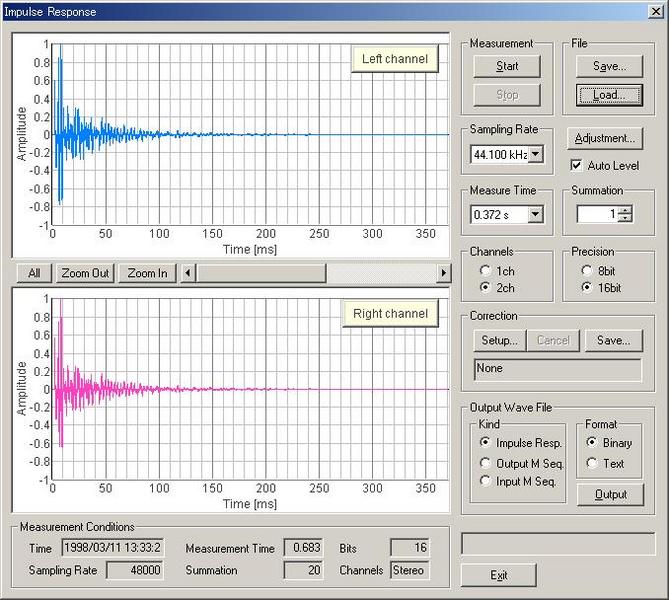The width and height of the screenshot is (669, 600).
Task: Click the Left channel label
Action: 395,59
